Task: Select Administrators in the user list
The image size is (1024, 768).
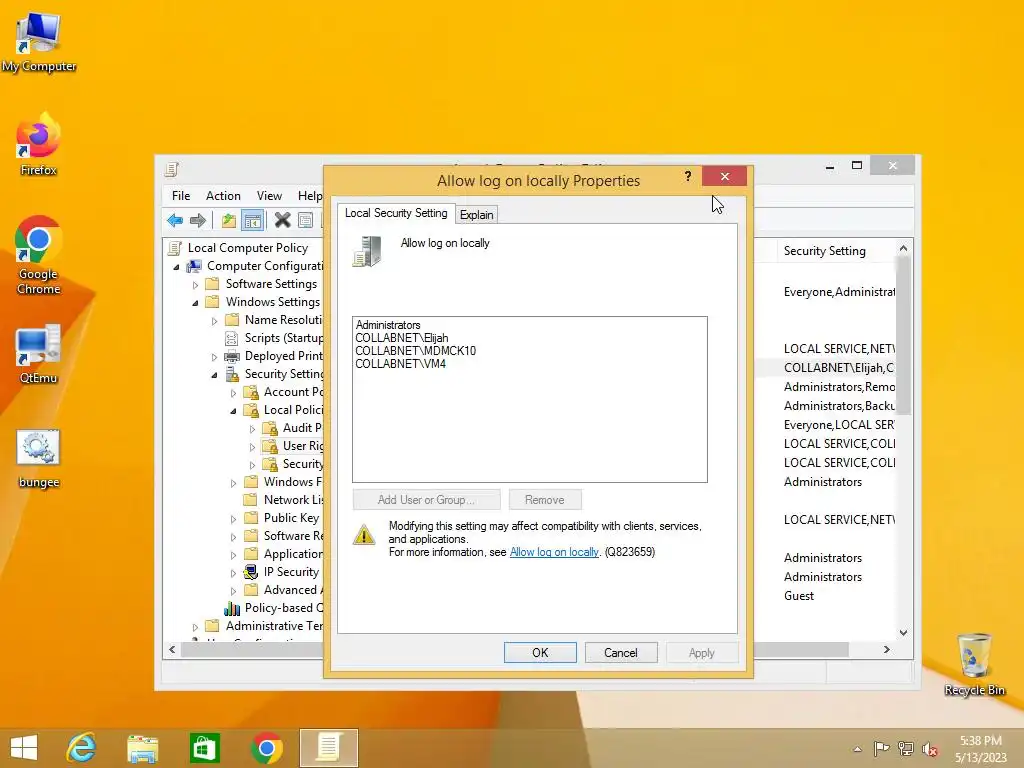Action: pos(388,325)
